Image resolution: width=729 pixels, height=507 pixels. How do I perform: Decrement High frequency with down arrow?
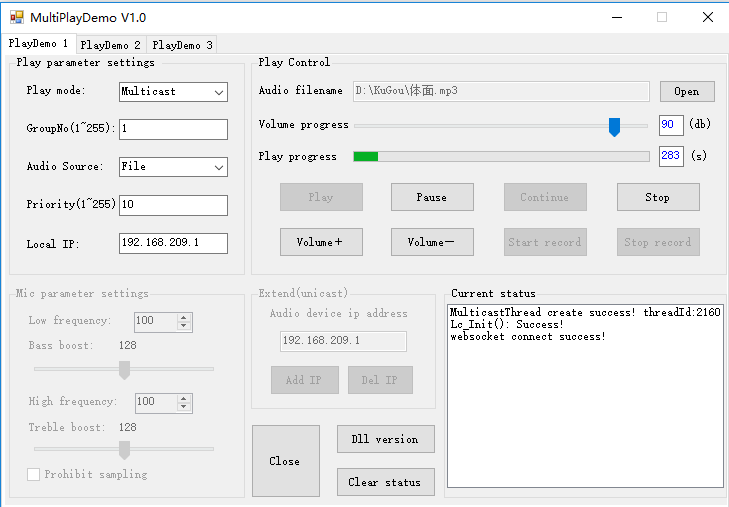pyautogui.click(x=184, y=407)
